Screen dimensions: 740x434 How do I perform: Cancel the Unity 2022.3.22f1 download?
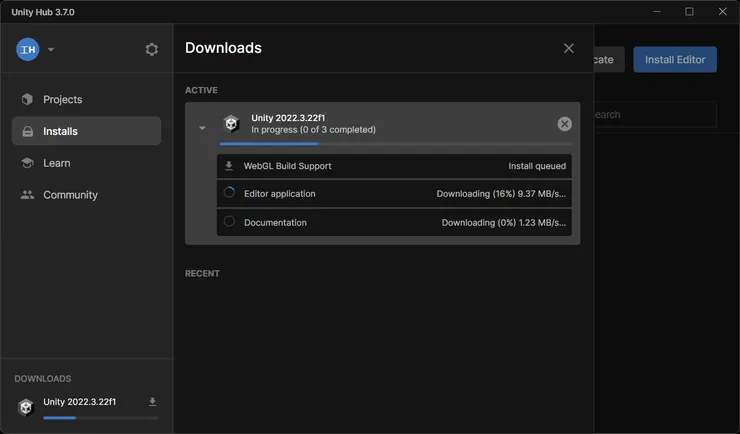coord(564,124)
